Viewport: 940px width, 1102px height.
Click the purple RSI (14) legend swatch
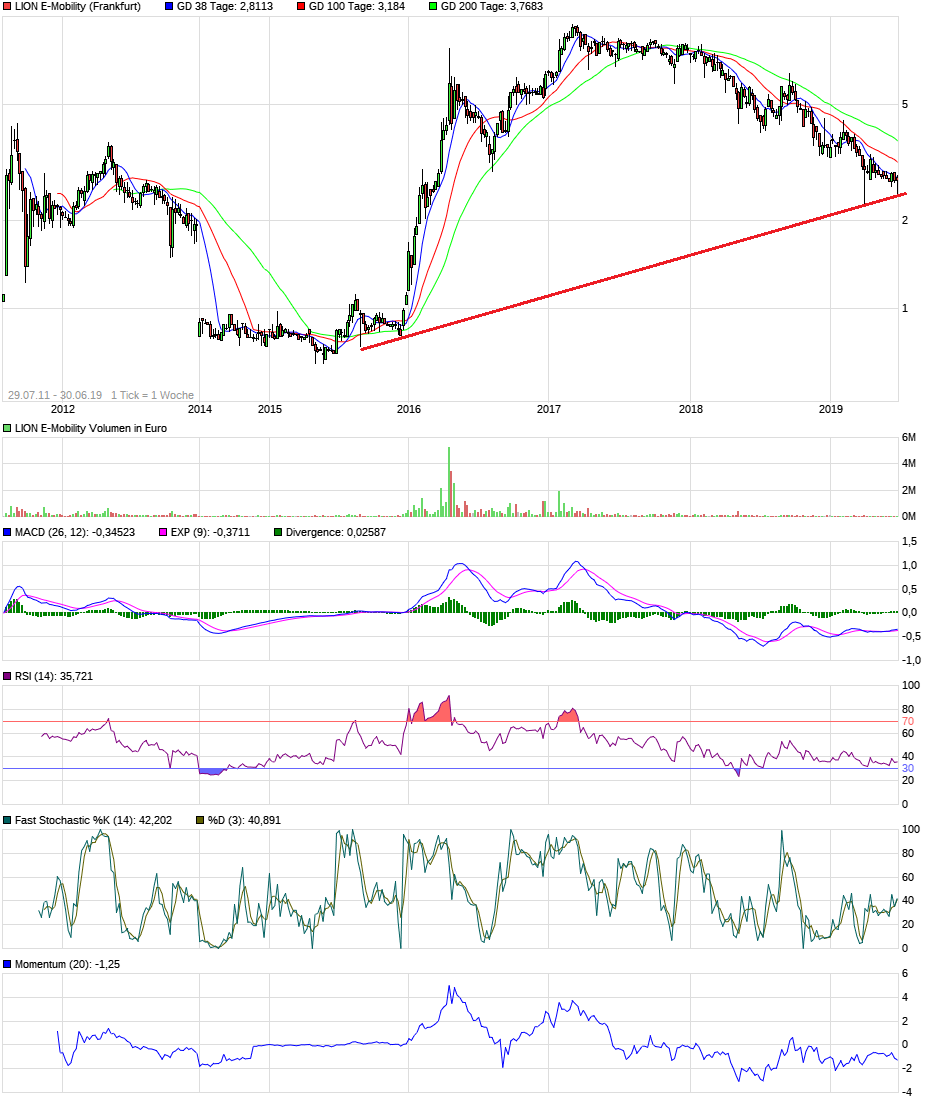7,676
